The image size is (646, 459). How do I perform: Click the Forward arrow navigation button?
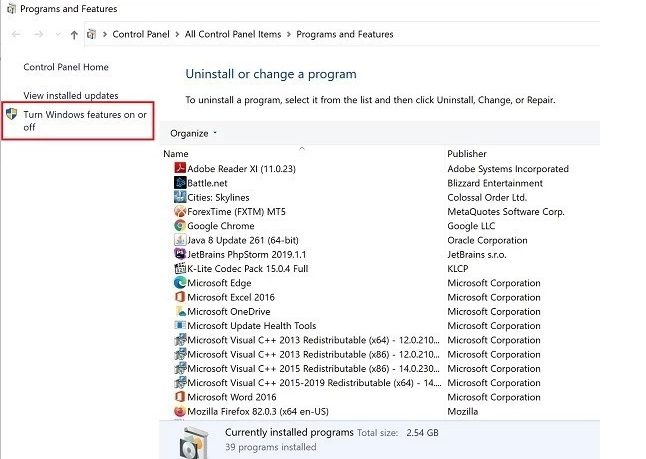click(x=39, y=34)
